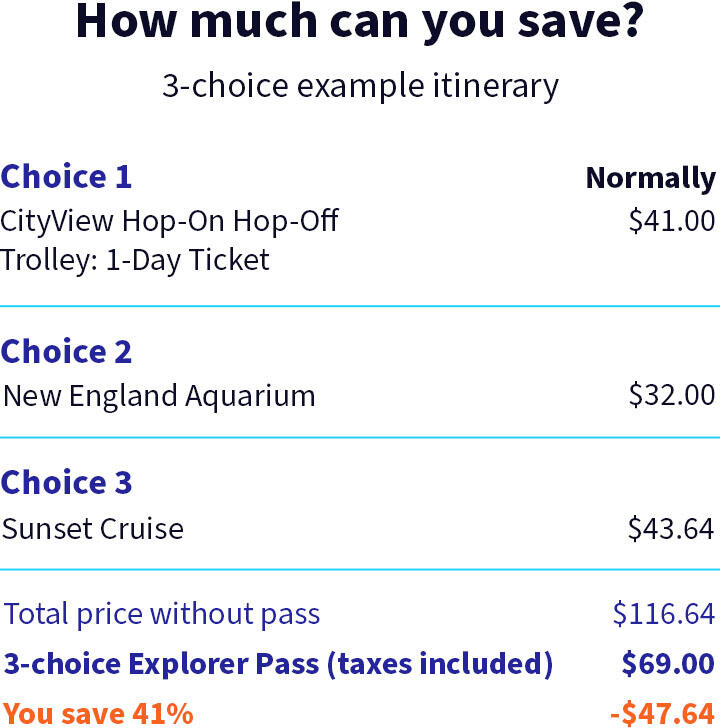Click the 'Choice 2' heading
720x728 pixels.
[66, 351]
